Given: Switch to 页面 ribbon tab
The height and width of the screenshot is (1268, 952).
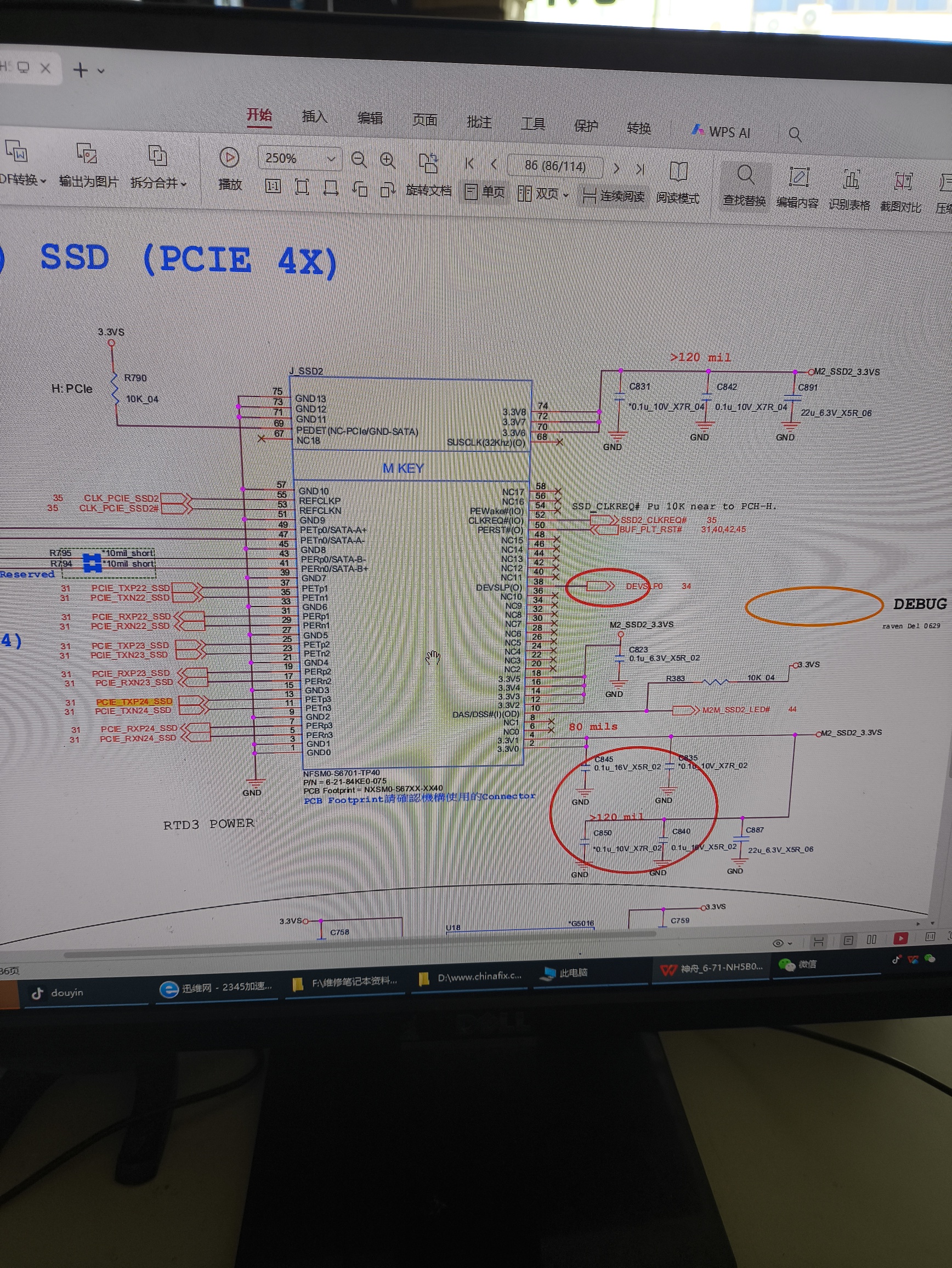Looking at the screenshot, I should coord(424,120).
